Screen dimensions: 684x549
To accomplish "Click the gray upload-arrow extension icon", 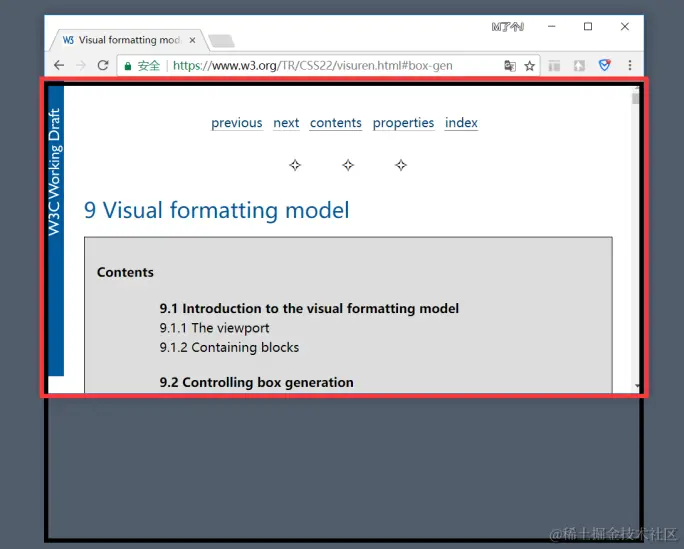I will 579,65.
